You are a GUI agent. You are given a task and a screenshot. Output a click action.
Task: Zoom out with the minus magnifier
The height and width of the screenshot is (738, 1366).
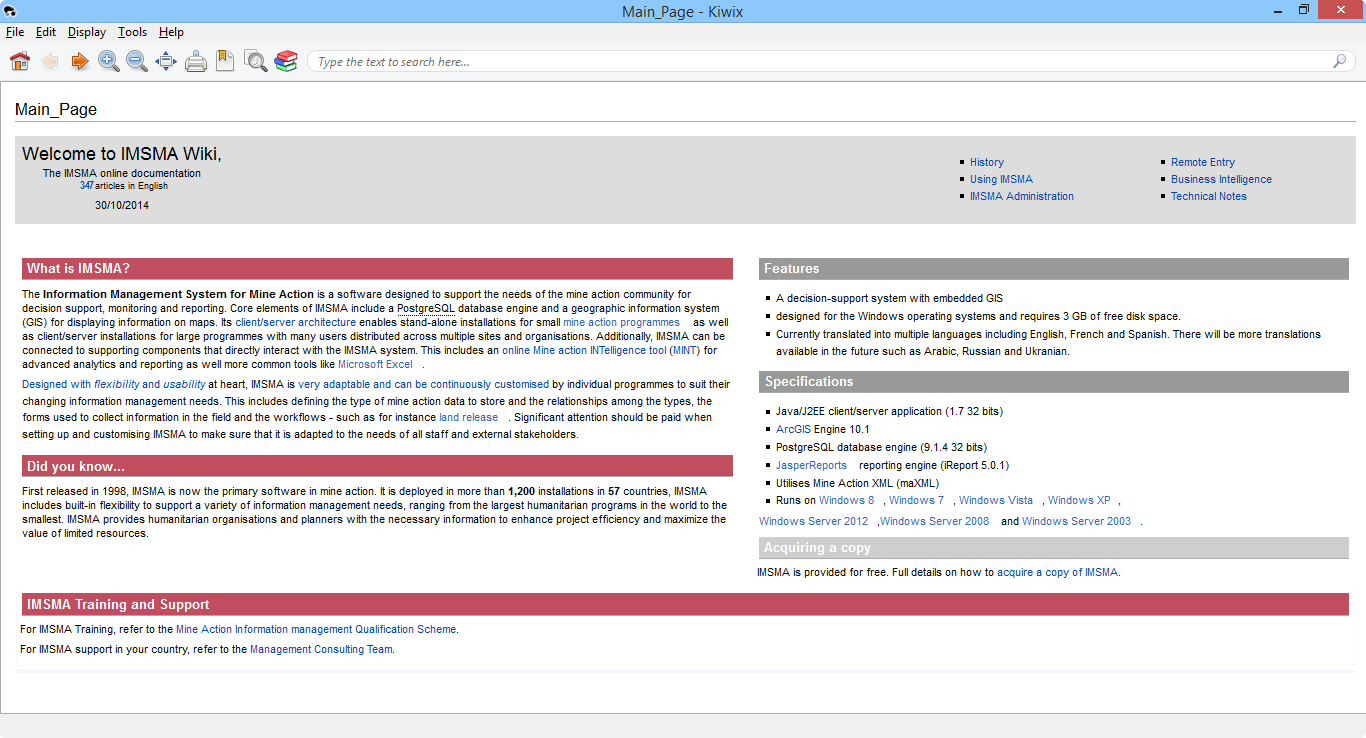tap(137, 62)
